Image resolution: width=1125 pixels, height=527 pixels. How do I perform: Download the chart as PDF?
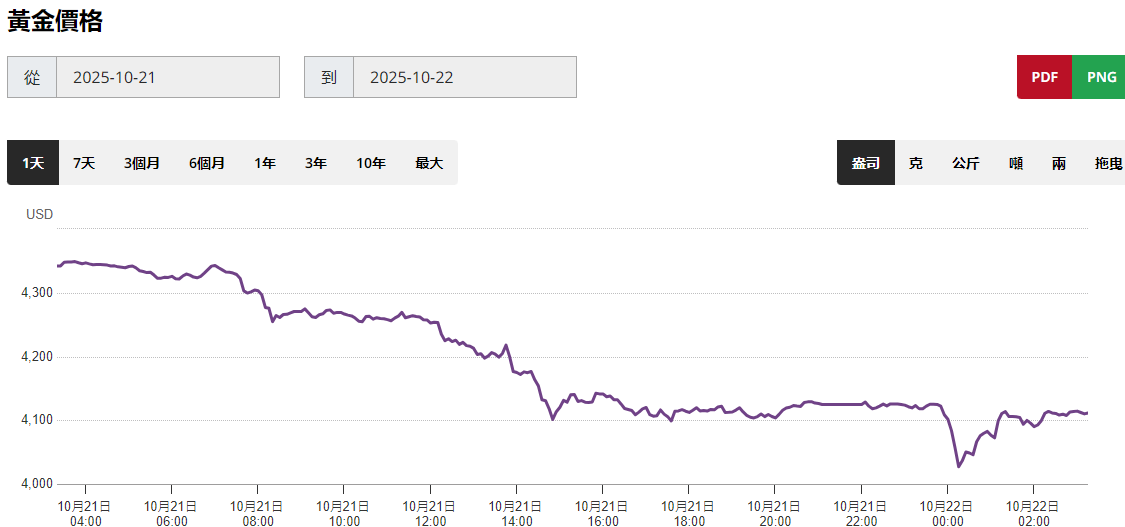1044,78
